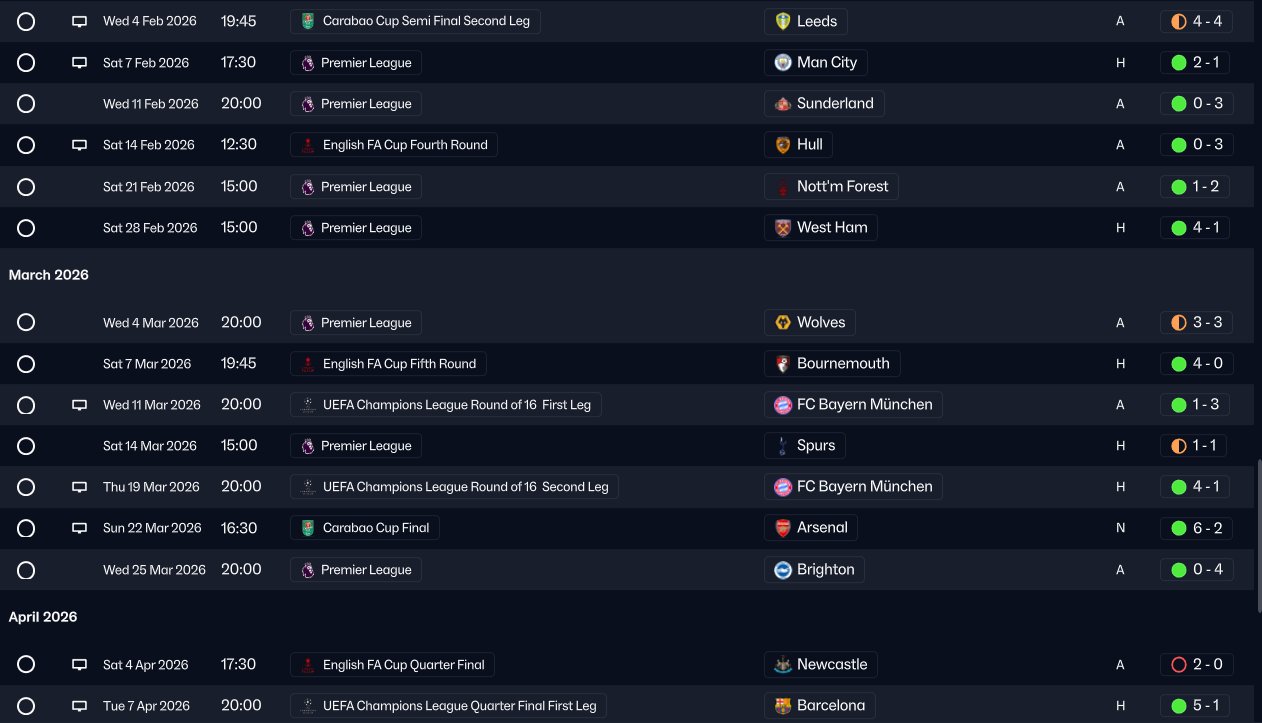
Task: Open English FA Cup Fourth Round competition
Action: pyautogui.click(x=394, y=145)
